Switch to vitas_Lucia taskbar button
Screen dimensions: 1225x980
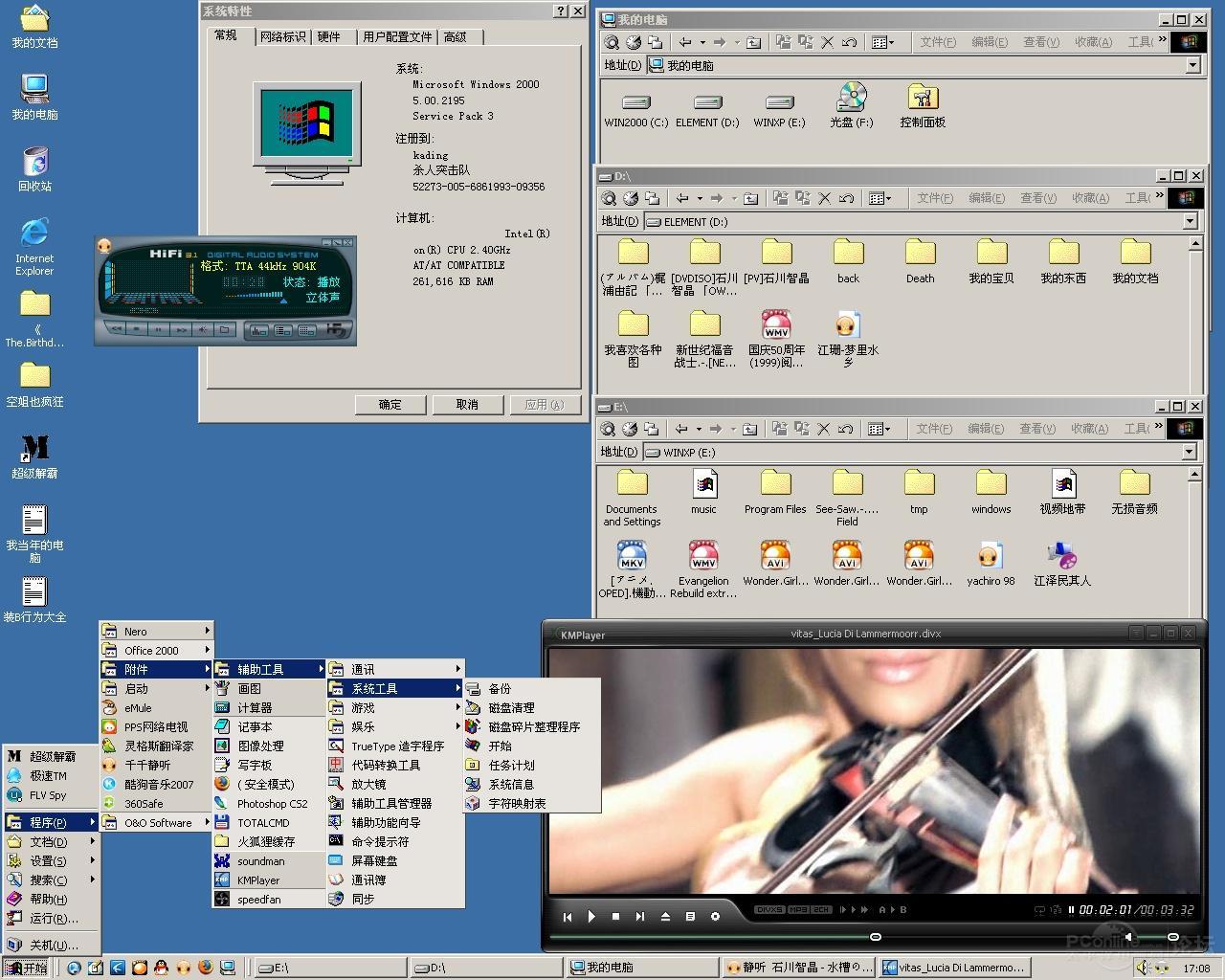coord(953,968)
